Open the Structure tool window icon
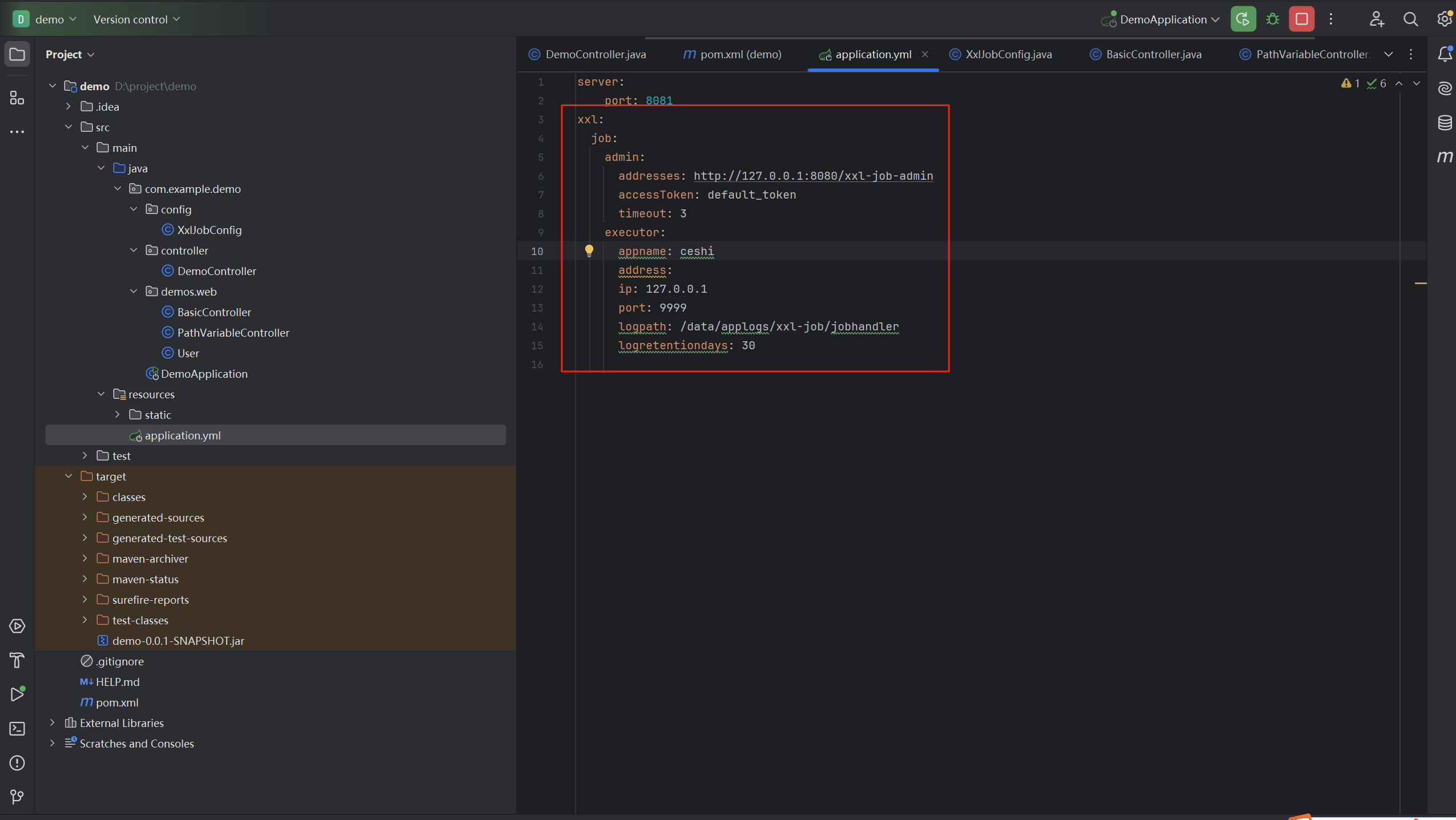 pos(17,98)
